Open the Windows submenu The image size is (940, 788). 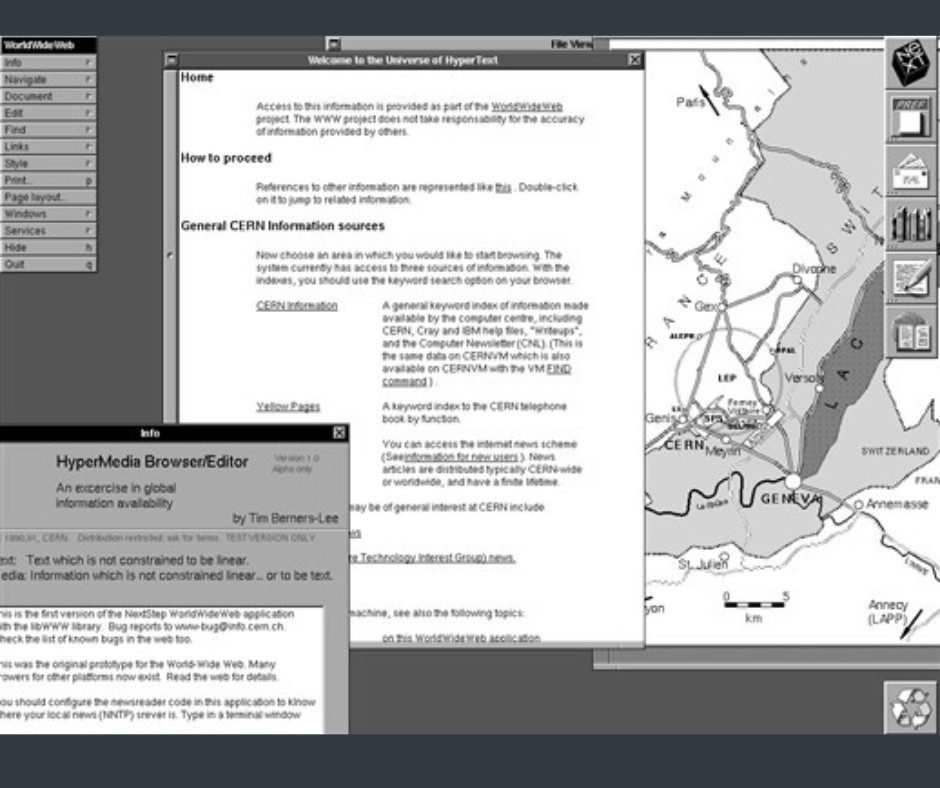click(48, 213)
